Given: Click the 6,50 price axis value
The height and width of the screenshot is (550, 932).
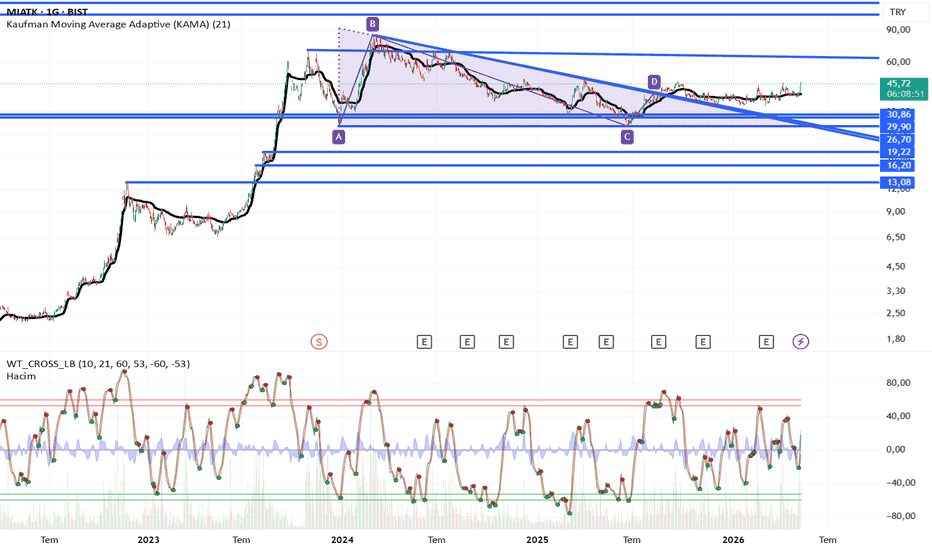Looking at the screenshot, I should pyautogui.click(x=896, y=237).
